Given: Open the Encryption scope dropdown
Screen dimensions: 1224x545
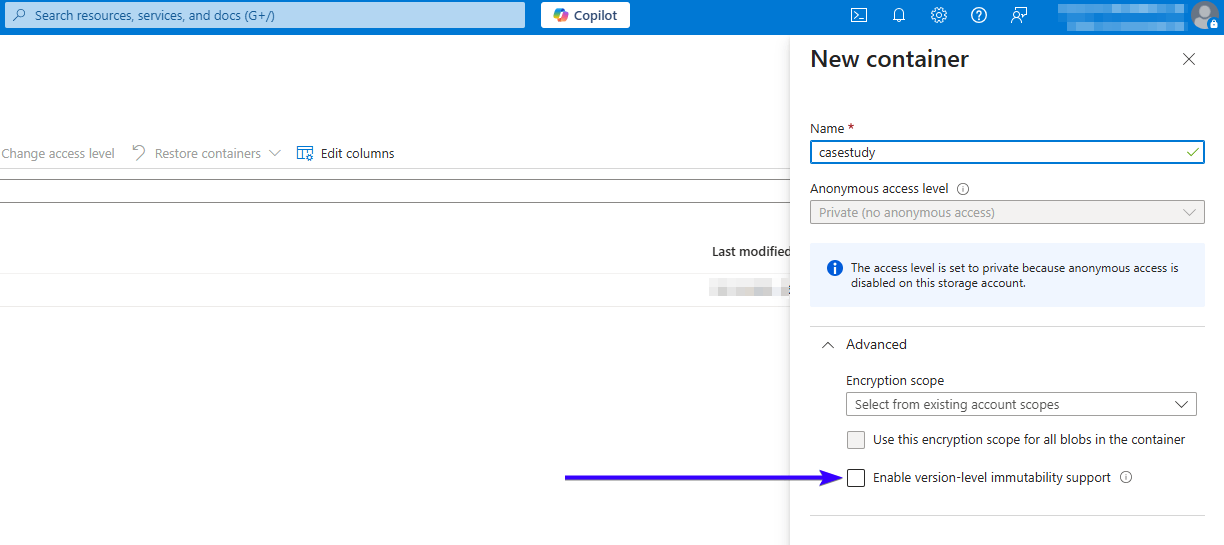Looking at the screenshot, I should (1021, 404).
